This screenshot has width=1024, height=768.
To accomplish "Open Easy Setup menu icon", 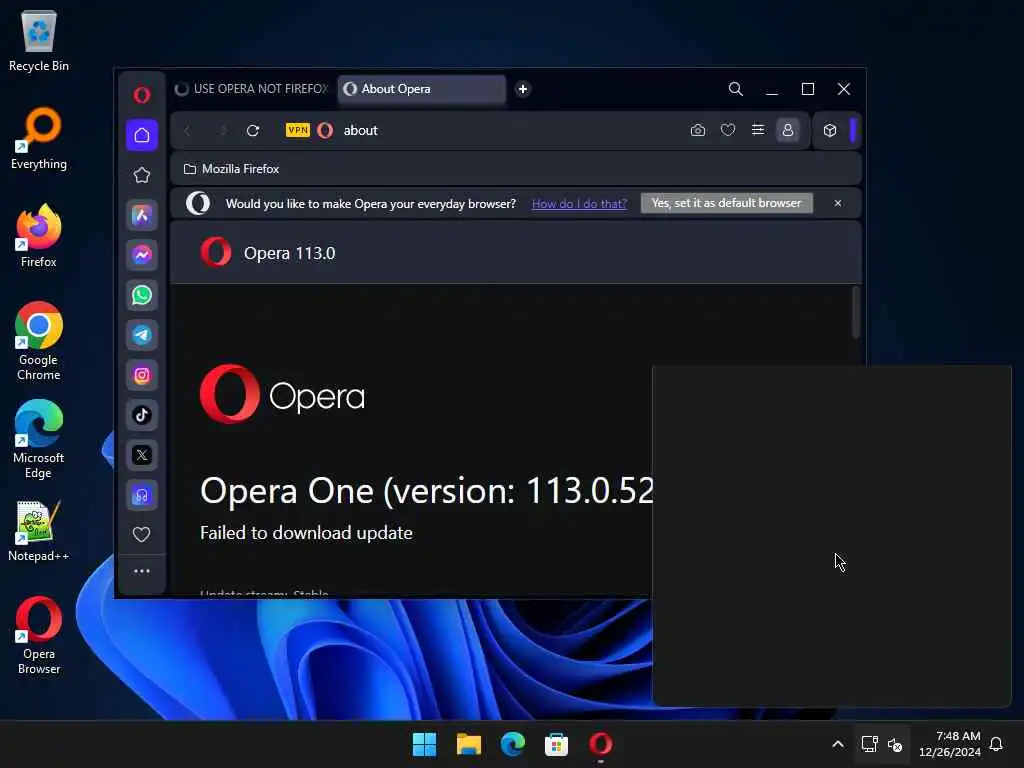I will tap(758, 130).
